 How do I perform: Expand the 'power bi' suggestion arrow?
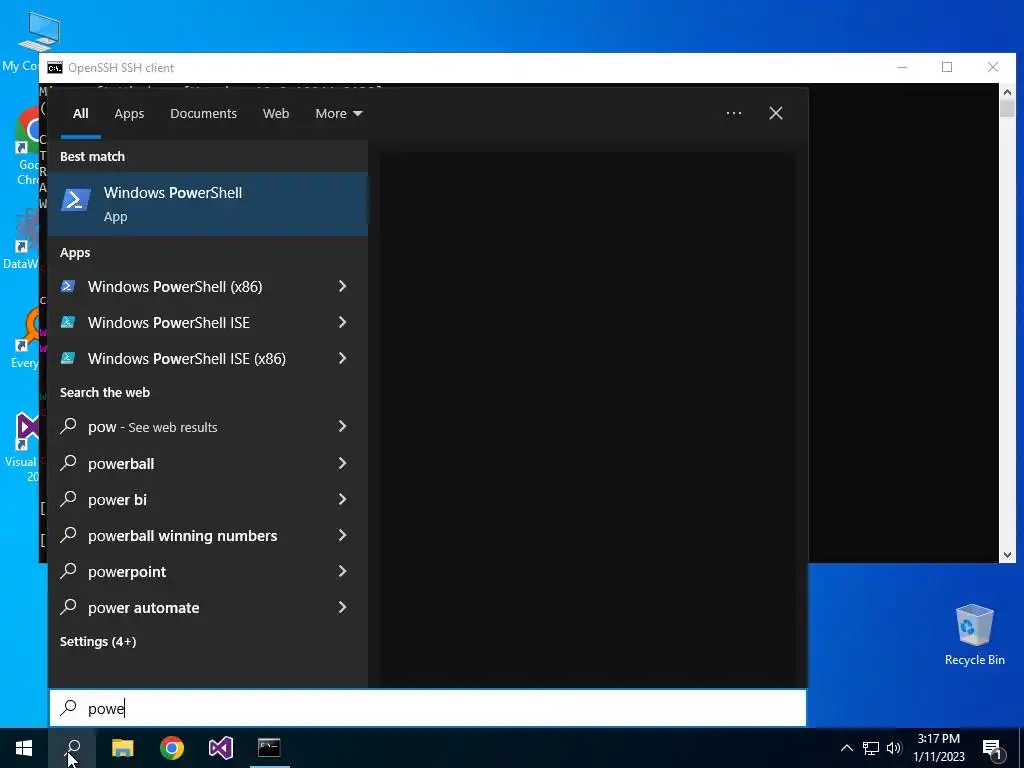pos(342,499)
